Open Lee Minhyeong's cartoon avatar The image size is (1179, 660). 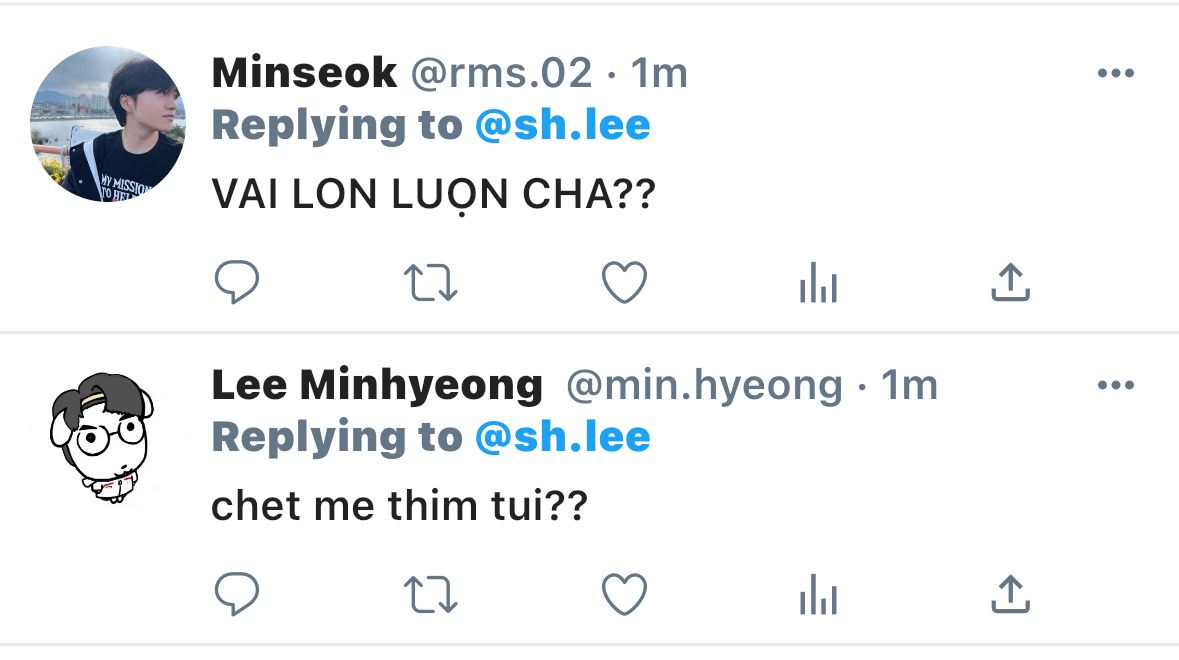(x=103, y=437)
